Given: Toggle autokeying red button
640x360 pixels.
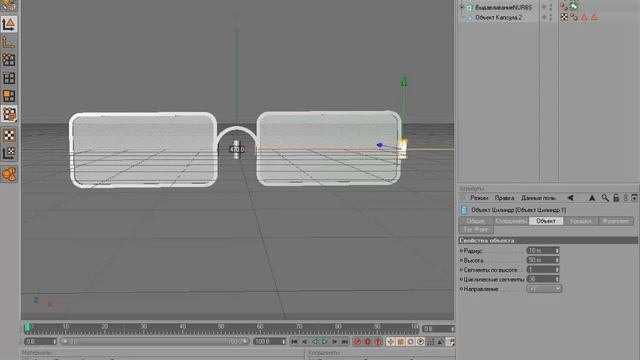Looking at the screenshot, I should pos(368,342).
